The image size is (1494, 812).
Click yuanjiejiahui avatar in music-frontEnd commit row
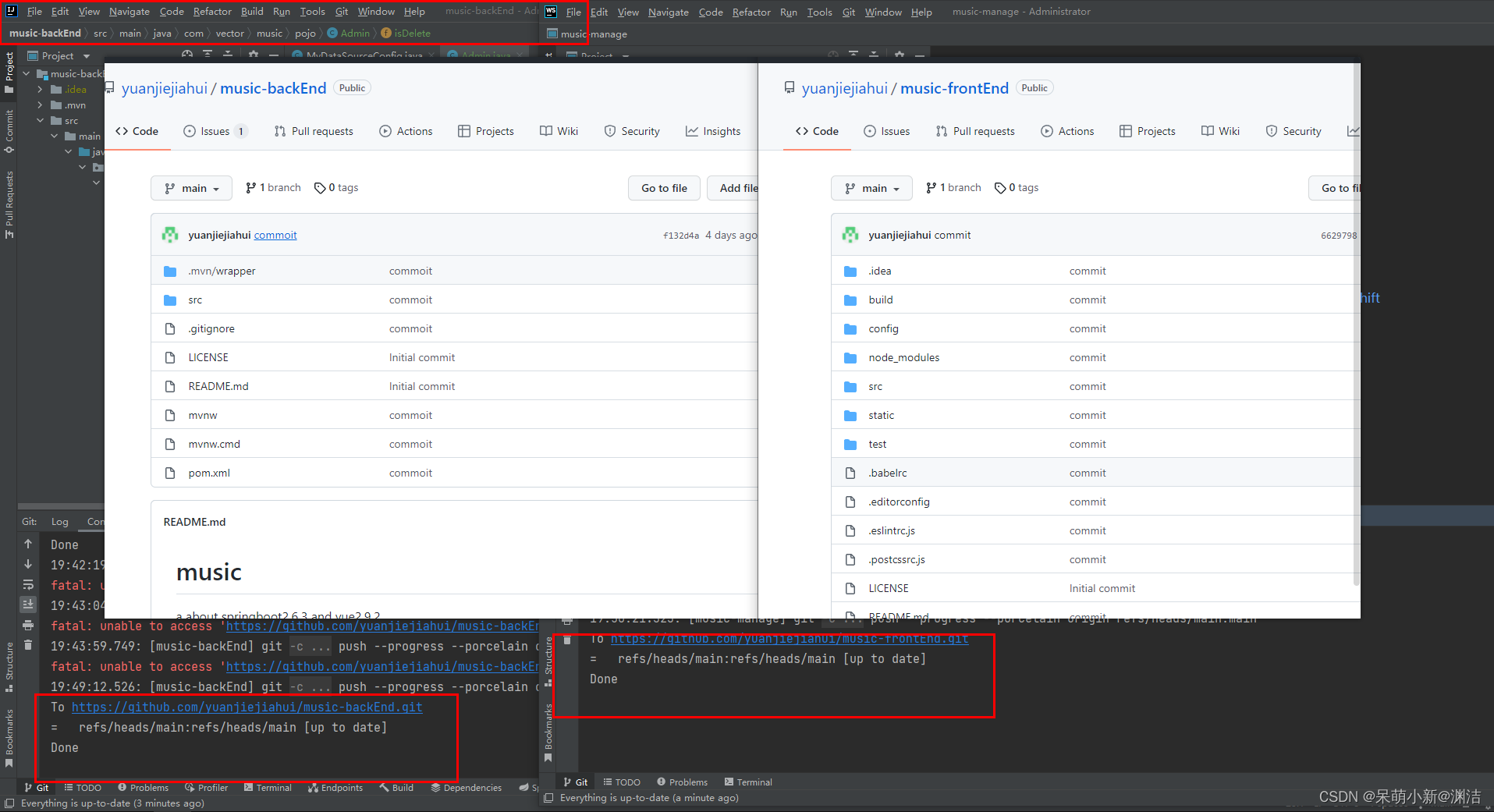coord(850,235)
